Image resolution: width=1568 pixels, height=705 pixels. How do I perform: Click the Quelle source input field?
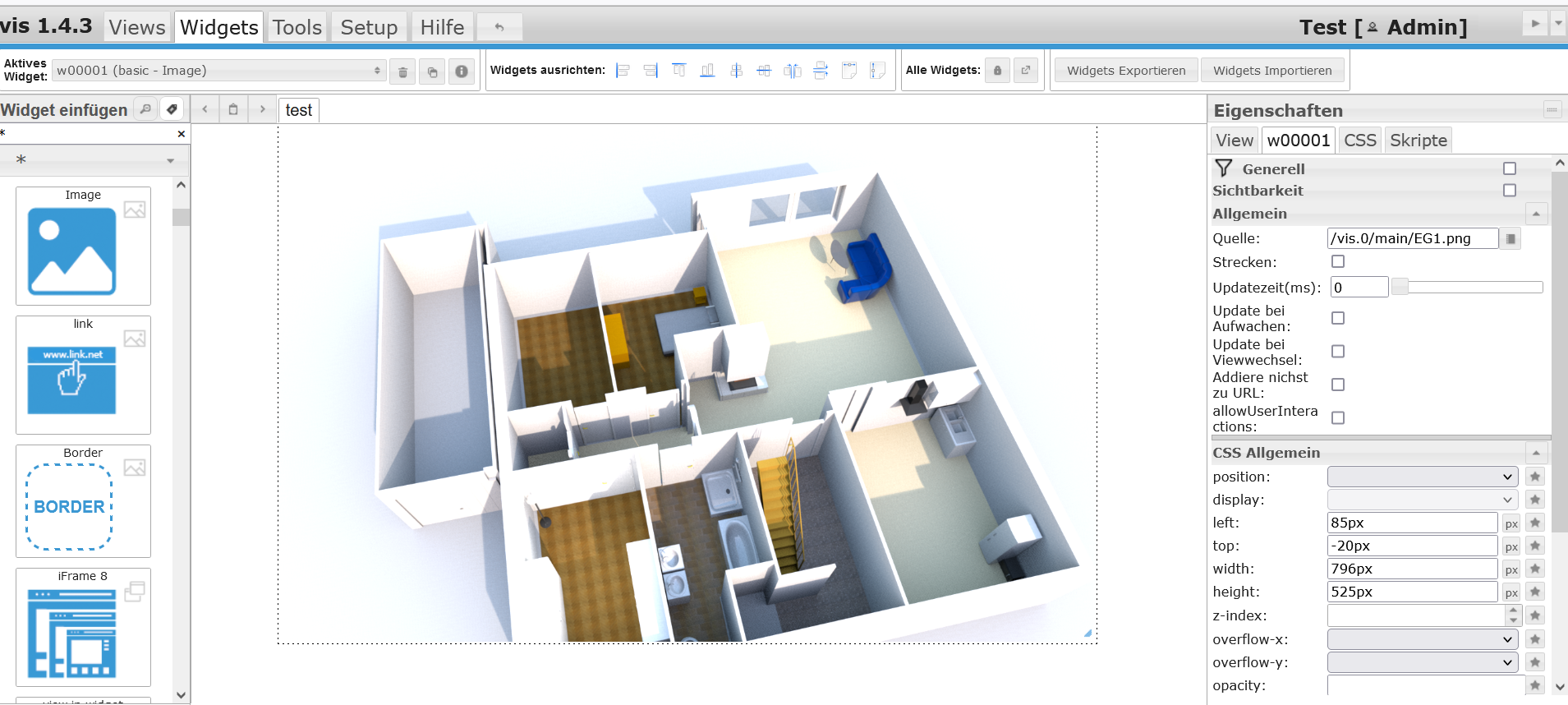pos(1412,238)
